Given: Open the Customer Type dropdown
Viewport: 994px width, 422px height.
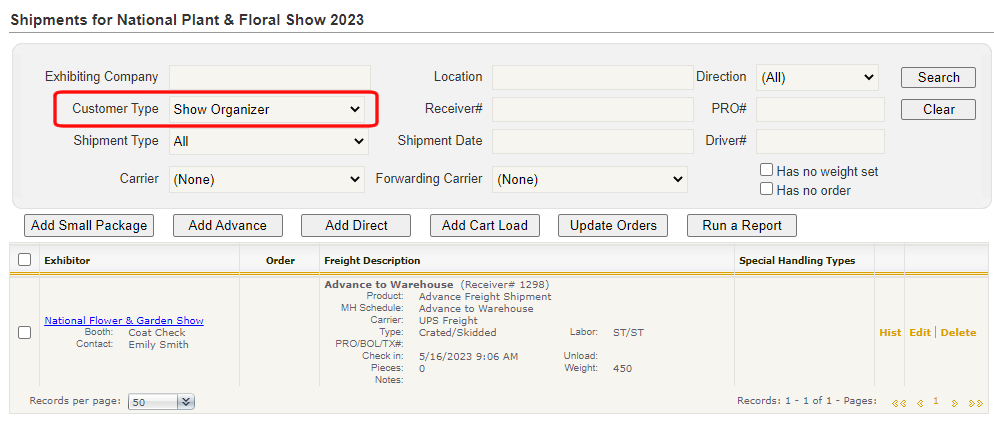Looking at the screenshot, I should [x=267, y=109].
